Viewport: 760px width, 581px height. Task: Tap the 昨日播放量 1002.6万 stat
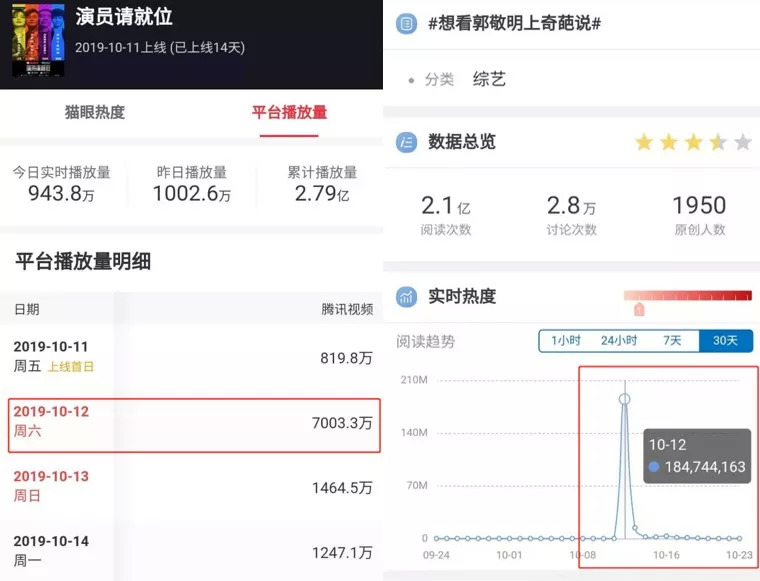click(x=192, y=184)
